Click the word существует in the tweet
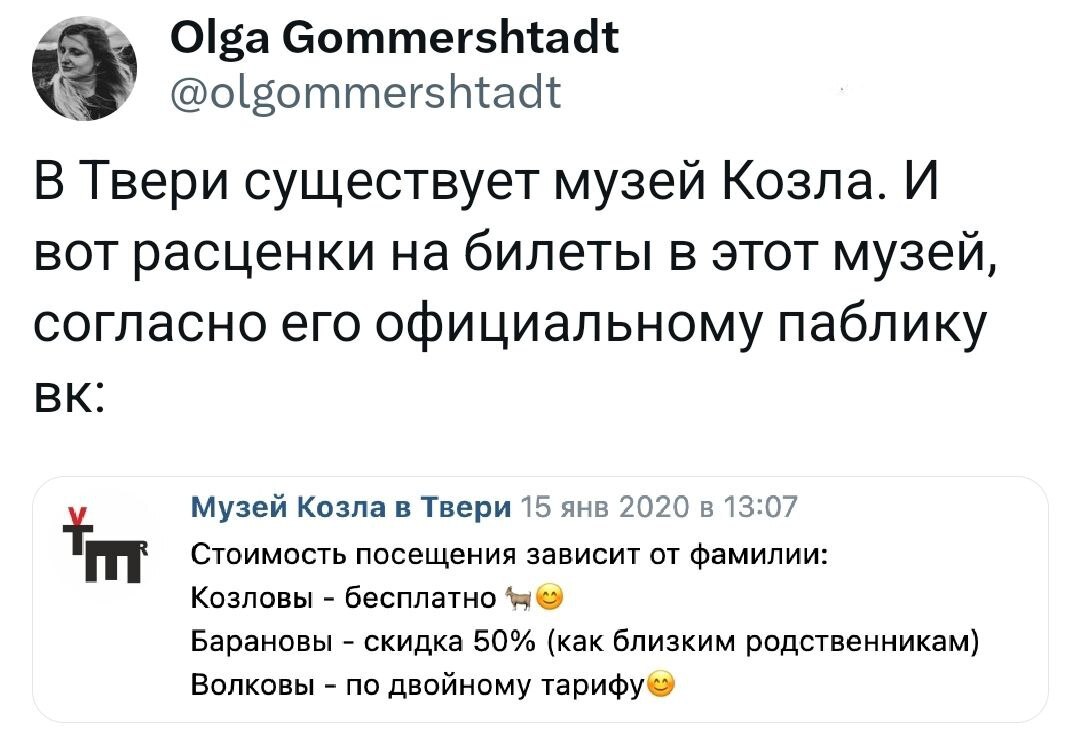Viewport: 1080px width, 732px height. (405, 186)
